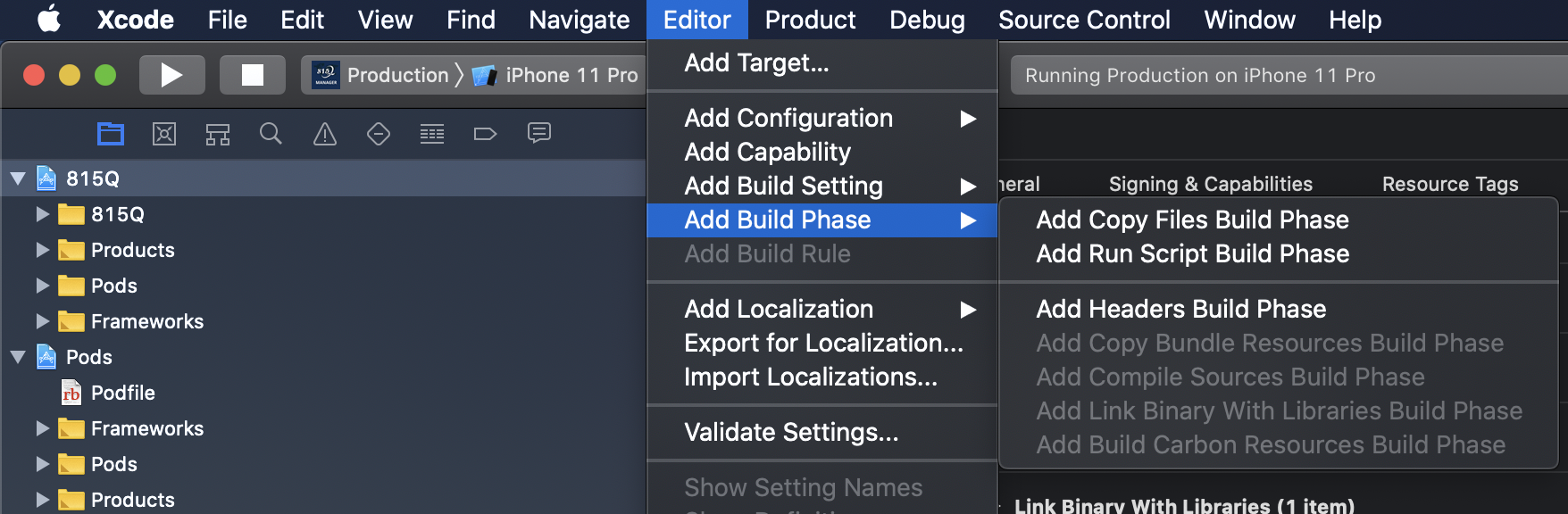Select the Podfile ruby file icon
The image size is (1568, 514).
tap(71, 393)
